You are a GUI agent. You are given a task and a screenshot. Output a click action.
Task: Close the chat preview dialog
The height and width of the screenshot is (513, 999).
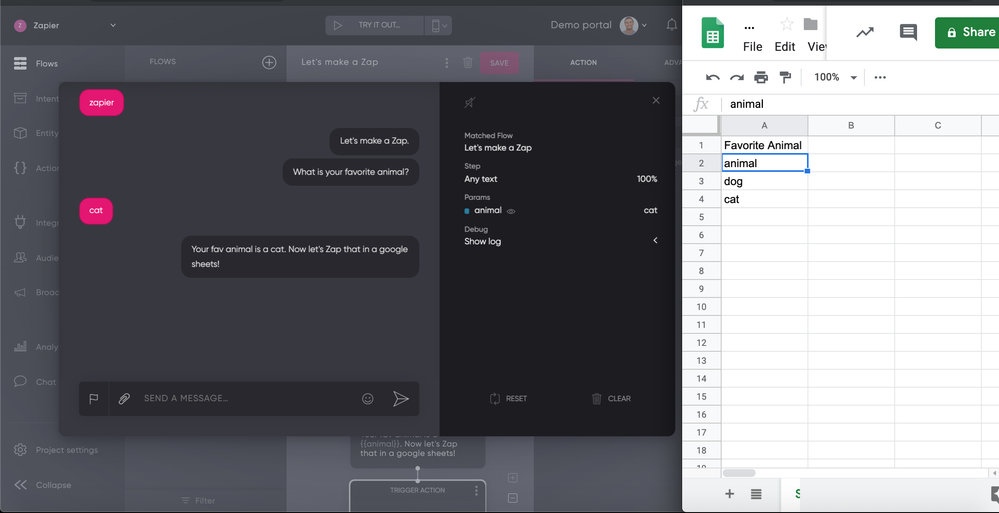656,100
